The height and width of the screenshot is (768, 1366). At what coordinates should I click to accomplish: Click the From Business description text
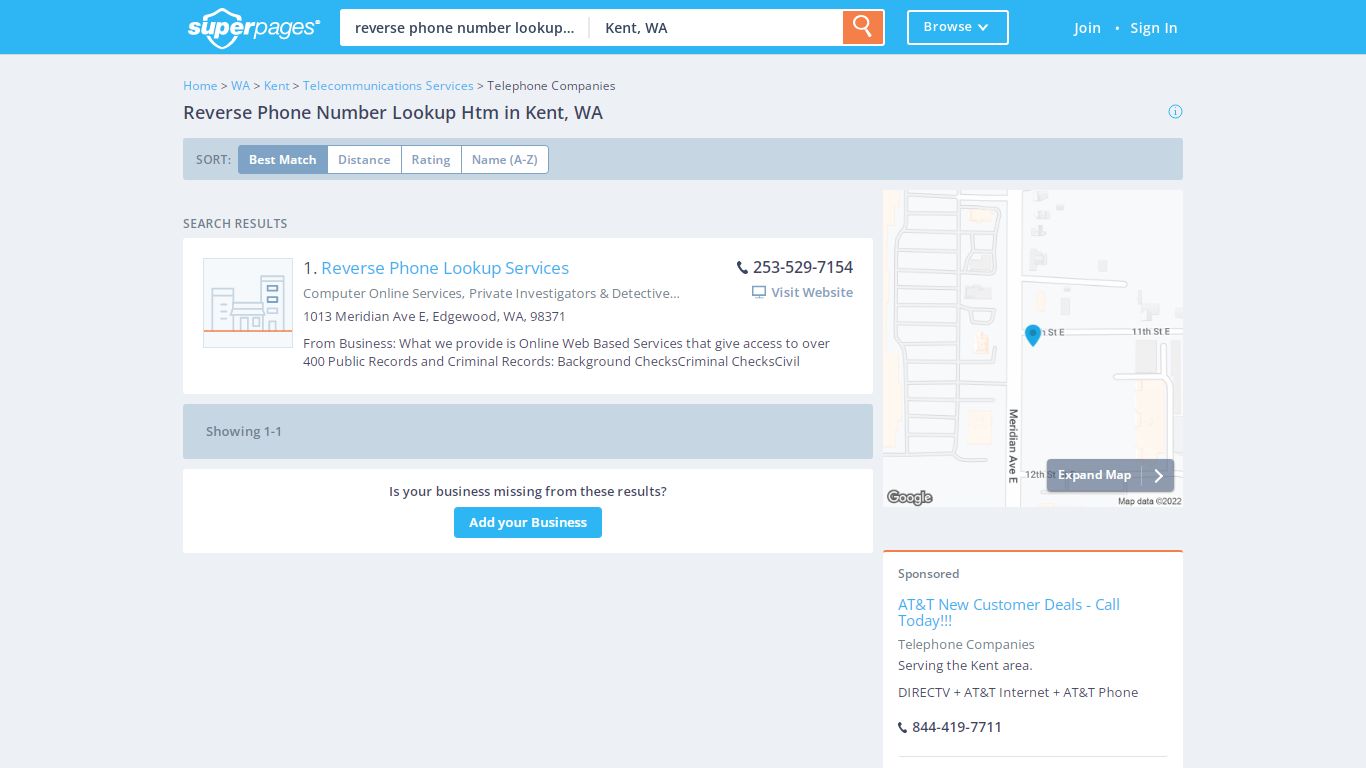click(x=567, y=352)
